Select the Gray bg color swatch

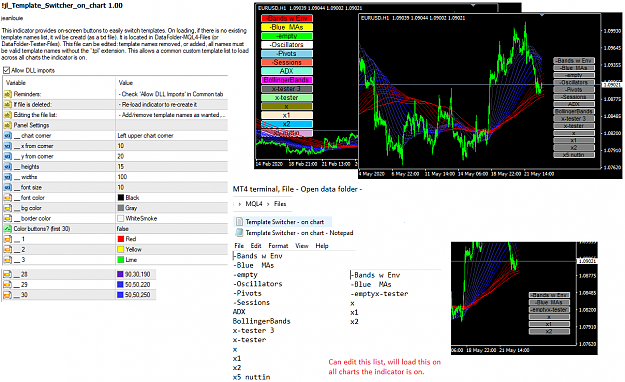(121, 208)
